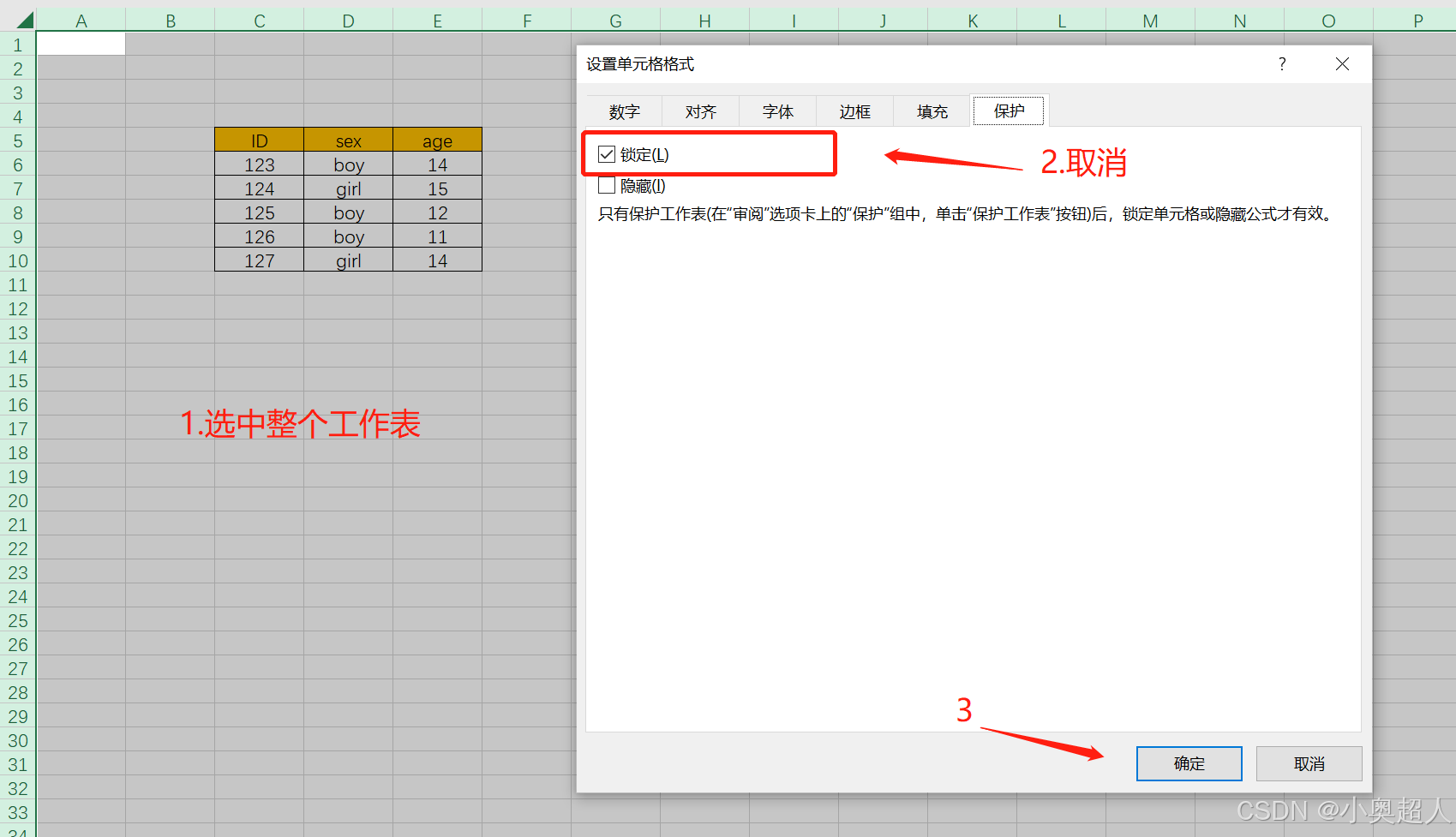The height and width of the screenshot is (837, 1456).
Task: Select age value 15
Action: point(438,188)
